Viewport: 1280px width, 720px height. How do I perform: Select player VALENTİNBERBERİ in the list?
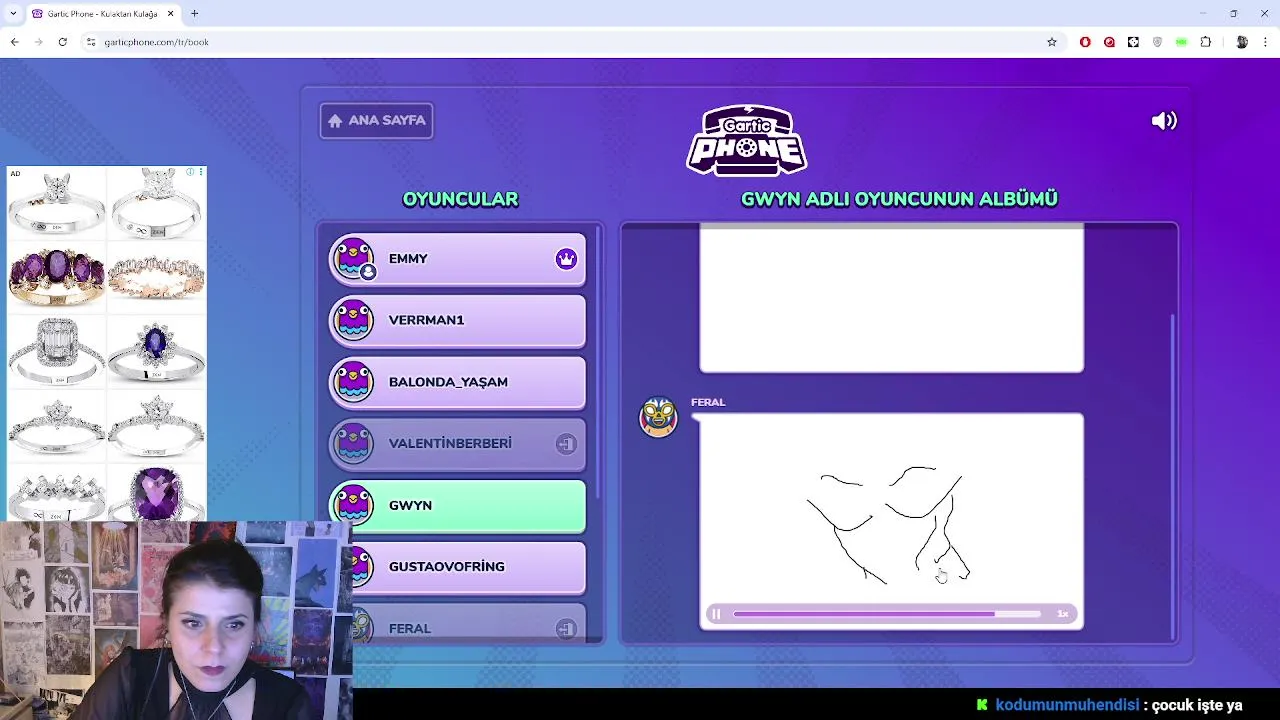click(458, 445)
